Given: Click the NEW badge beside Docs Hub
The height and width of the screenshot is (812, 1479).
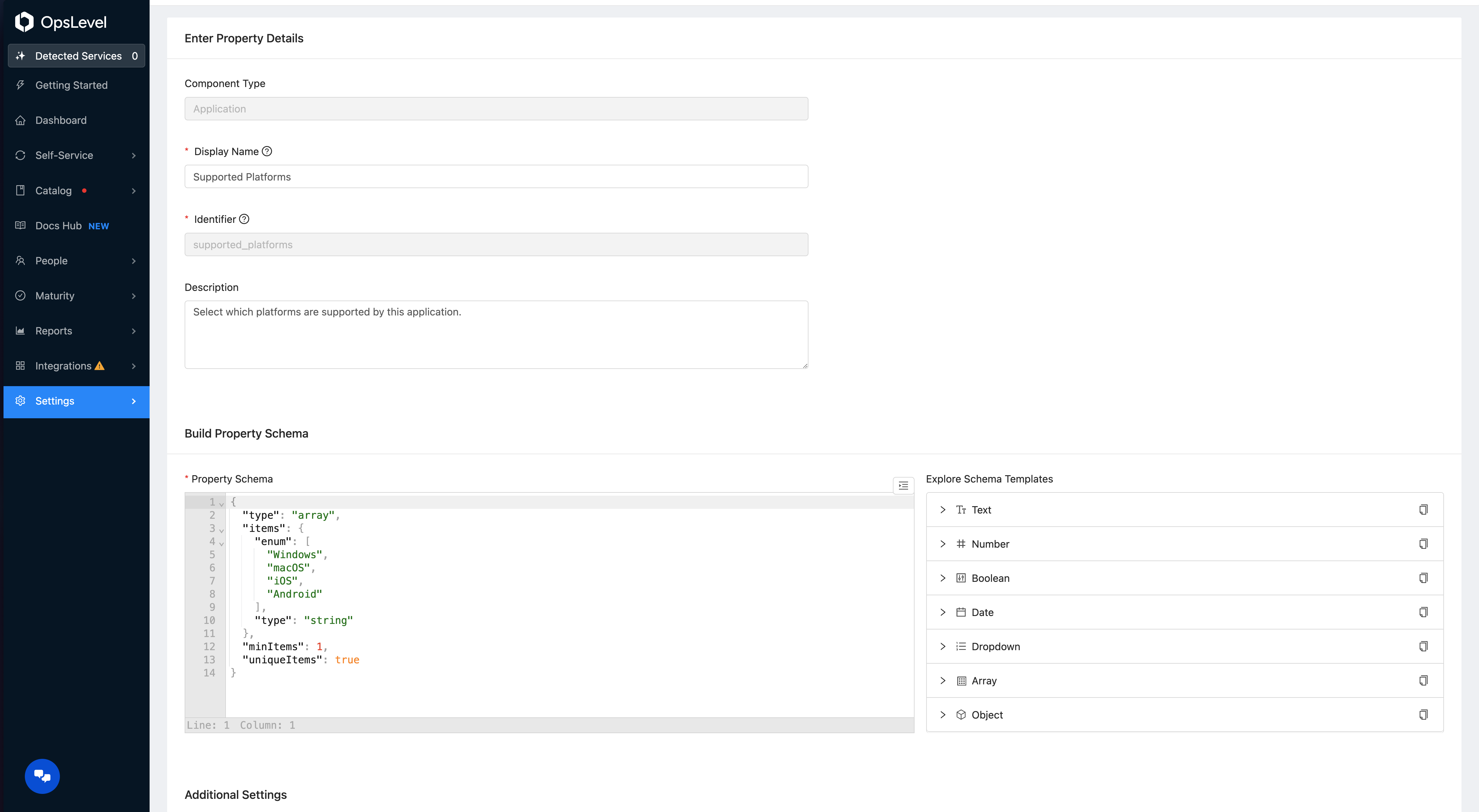Looking at the screenshot, I should pos(99,226).
